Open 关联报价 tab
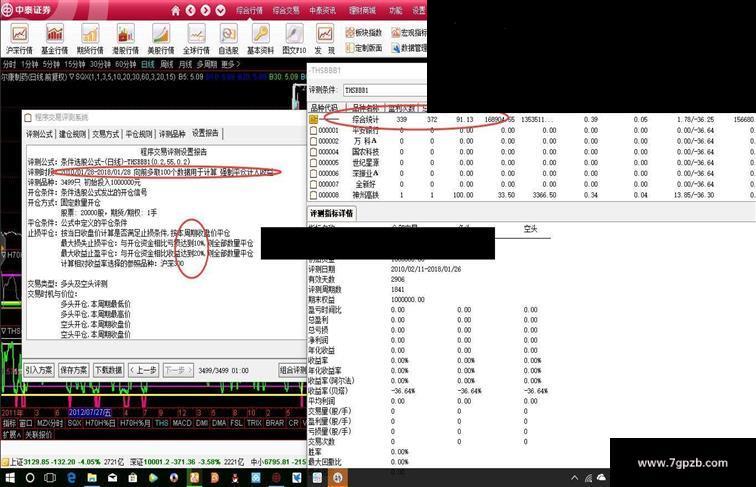 click(x=39, y=434)
